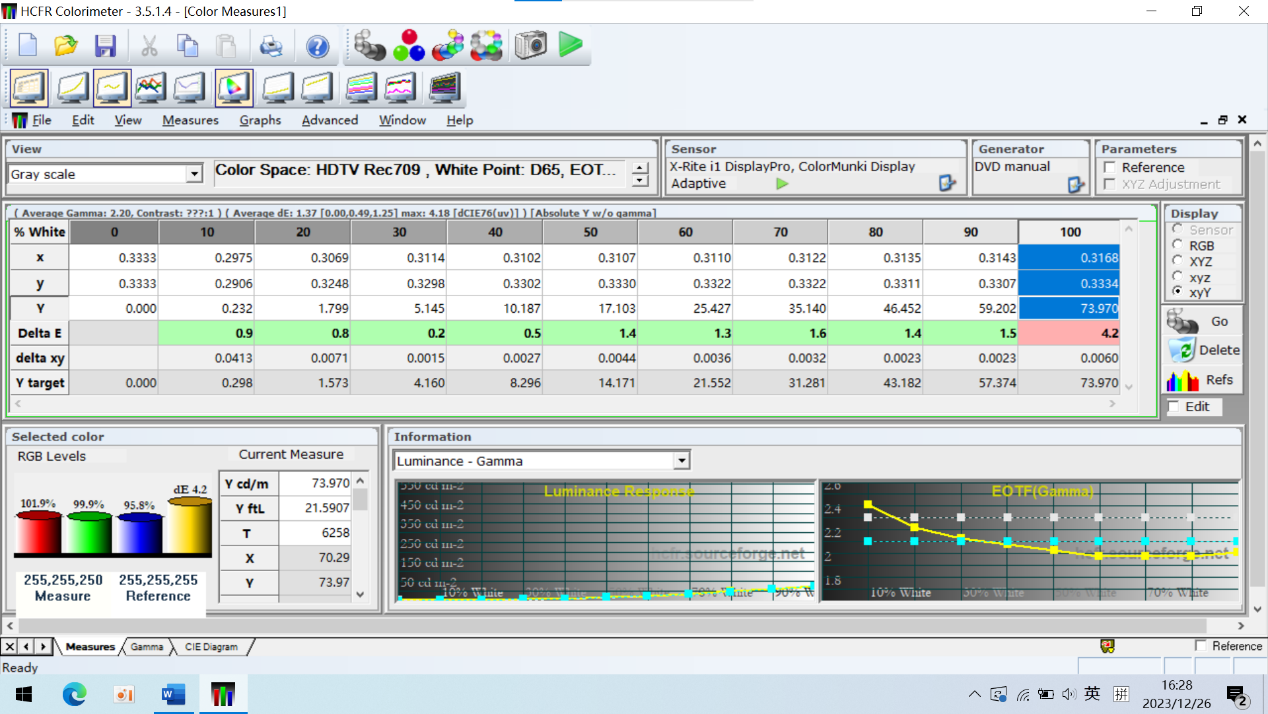Click the camera icon in the toolbar
The width and height of the screenshot is (1268, 714).
coord(530,46)
